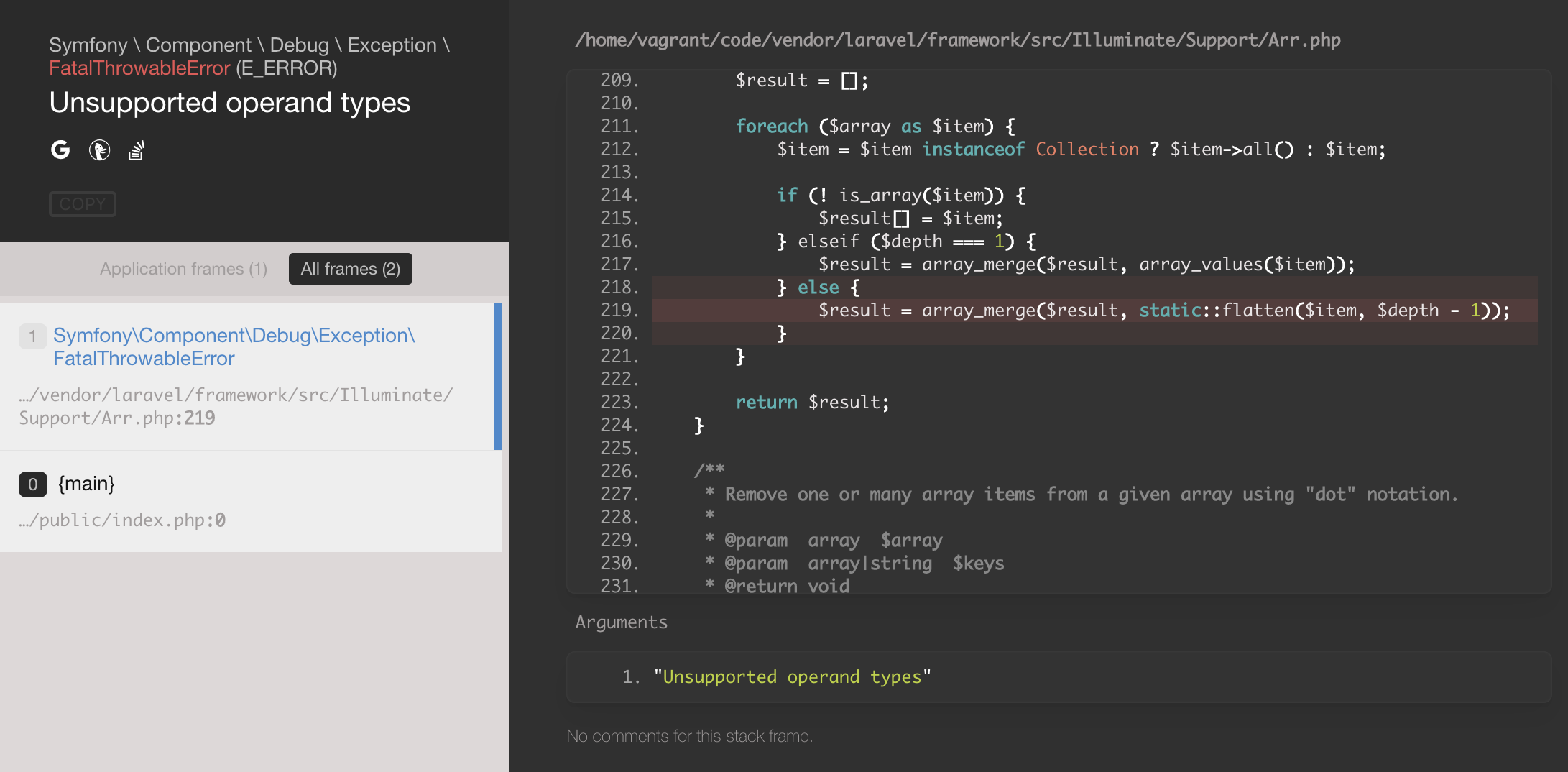1568x772 pixels.
Task: Click the Arr.php file path header
Action: (x=958, y=40)
